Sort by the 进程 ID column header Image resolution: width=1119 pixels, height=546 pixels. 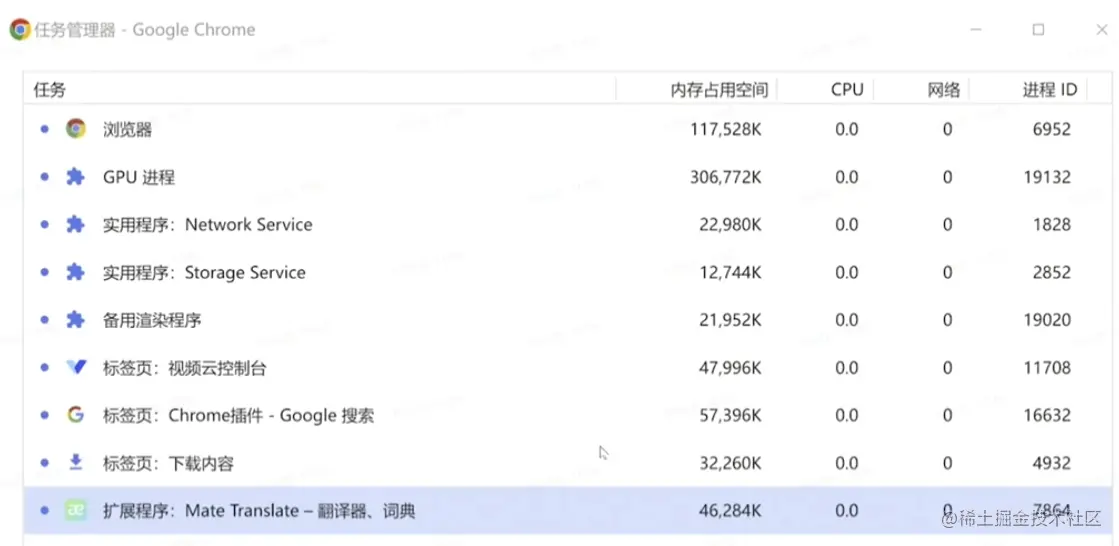click(1049, 90)
